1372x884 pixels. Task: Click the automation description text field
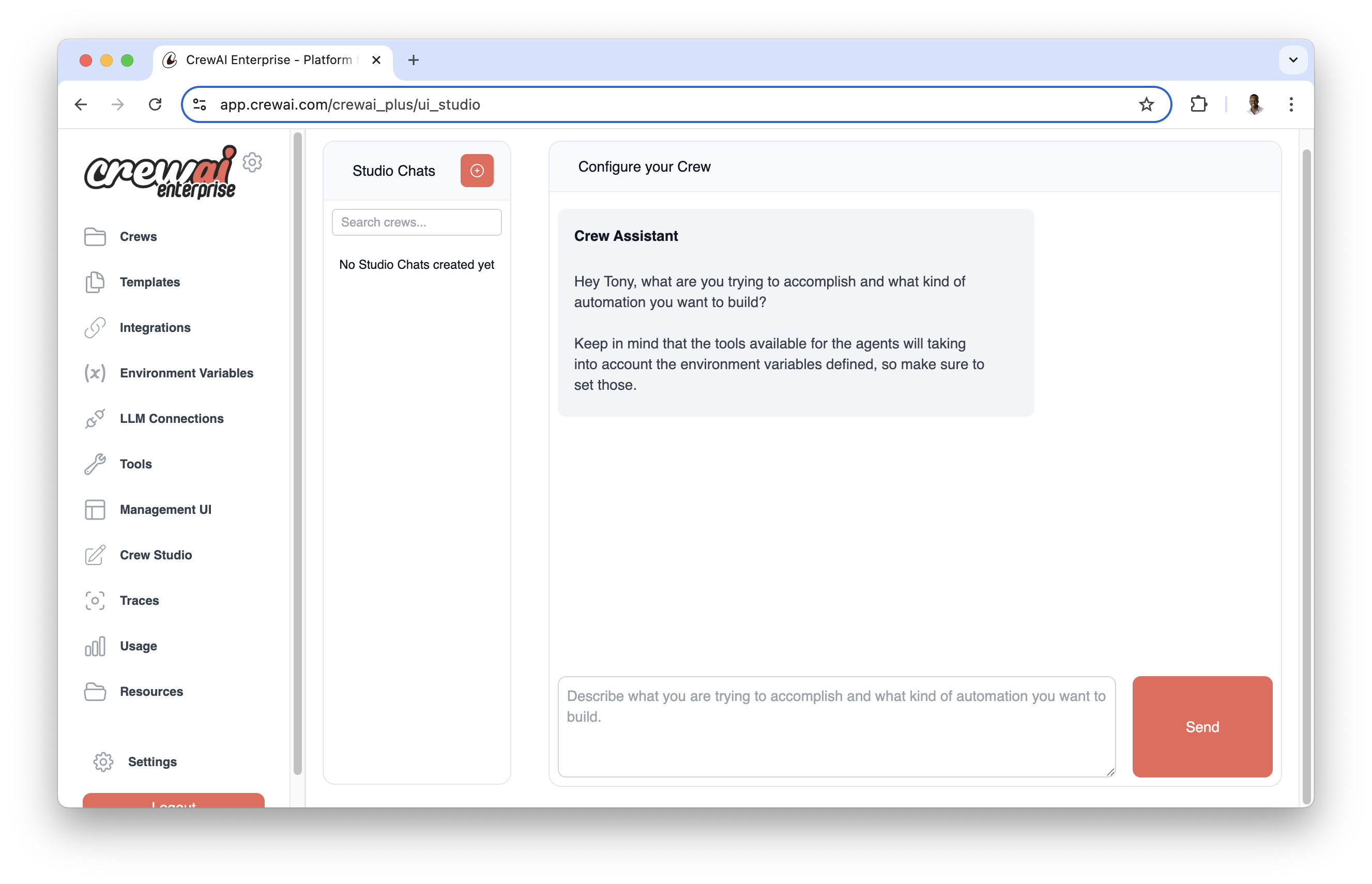836,726
